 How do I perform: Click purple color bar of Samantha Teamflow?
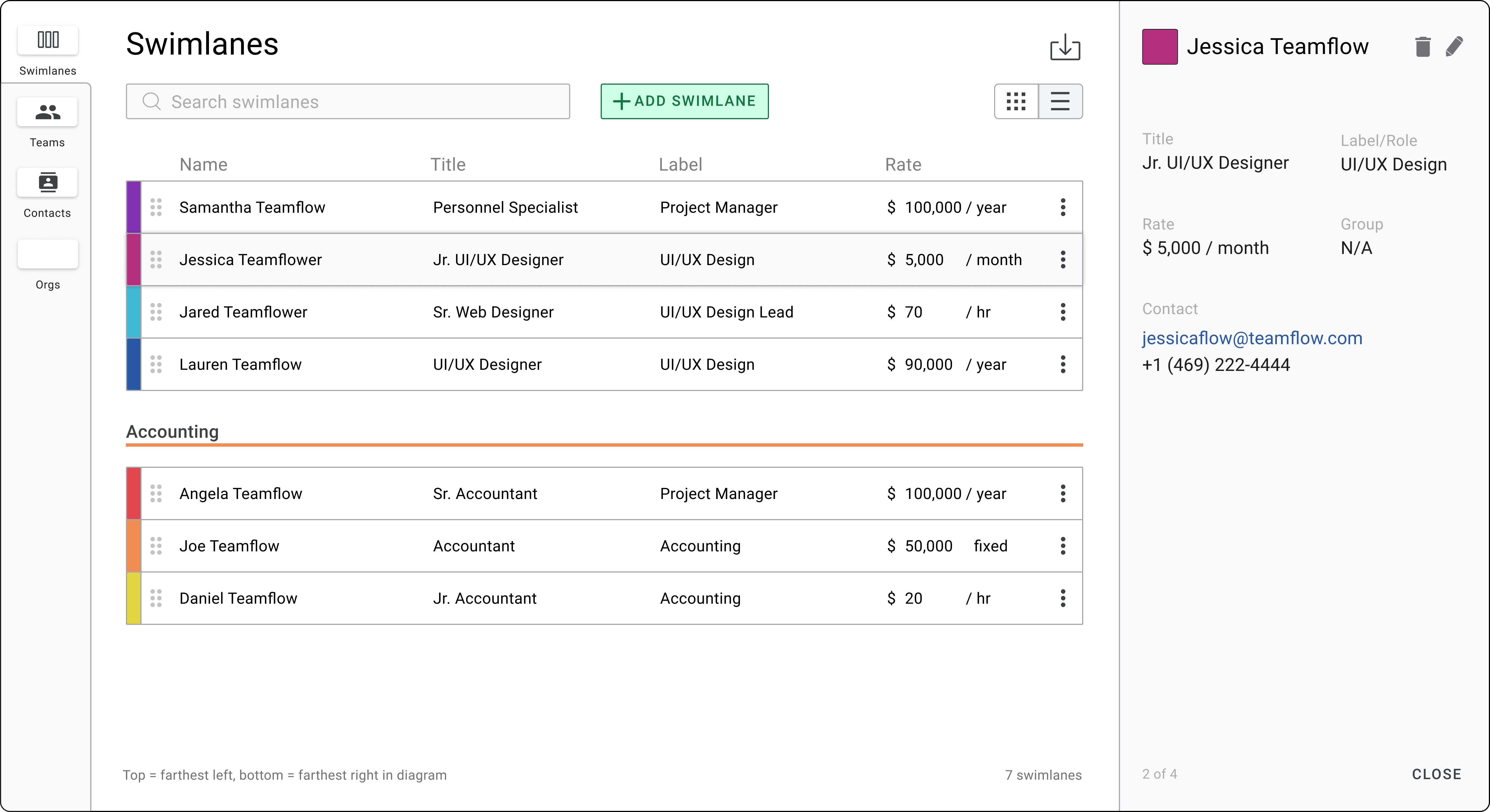pyautogui.click(x=134, y=207)
